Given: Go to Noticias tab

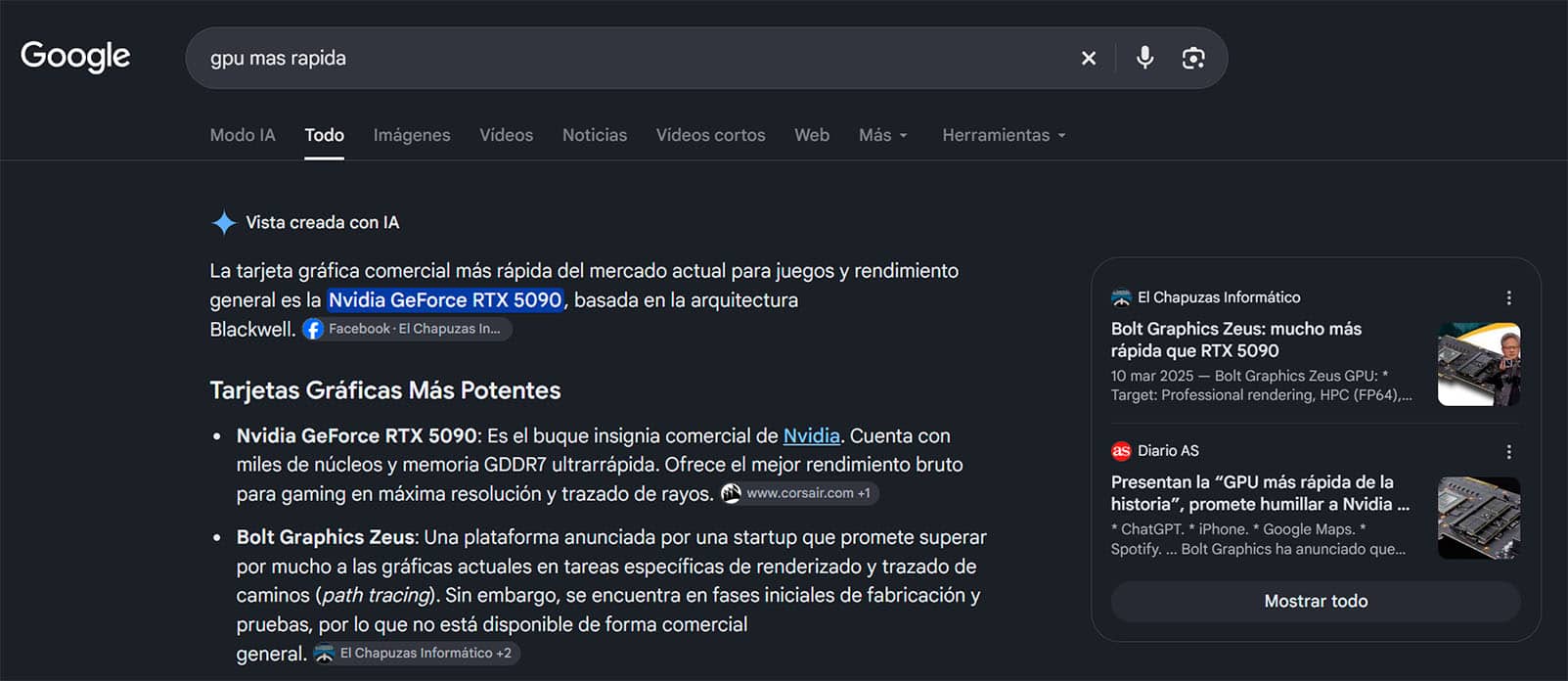Looking at the screenshot, I should tap(595, 135).
